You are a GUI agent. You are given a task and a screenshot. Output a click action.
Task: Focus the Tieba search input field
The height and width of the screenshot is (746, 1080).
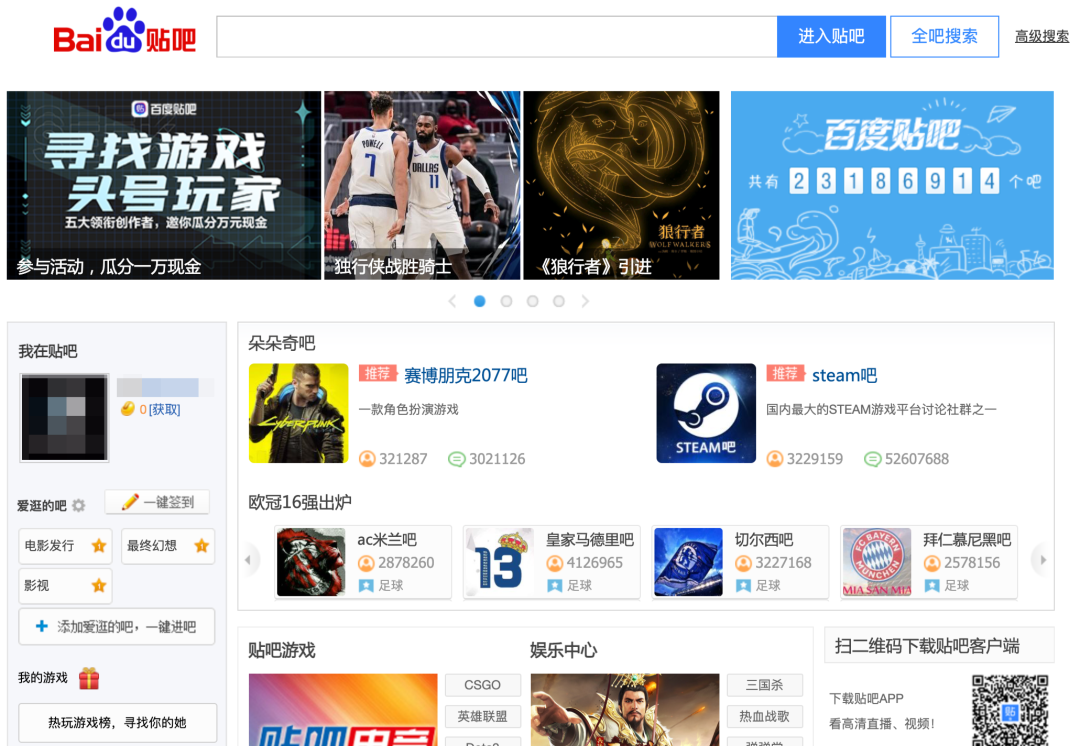(497, 37)
